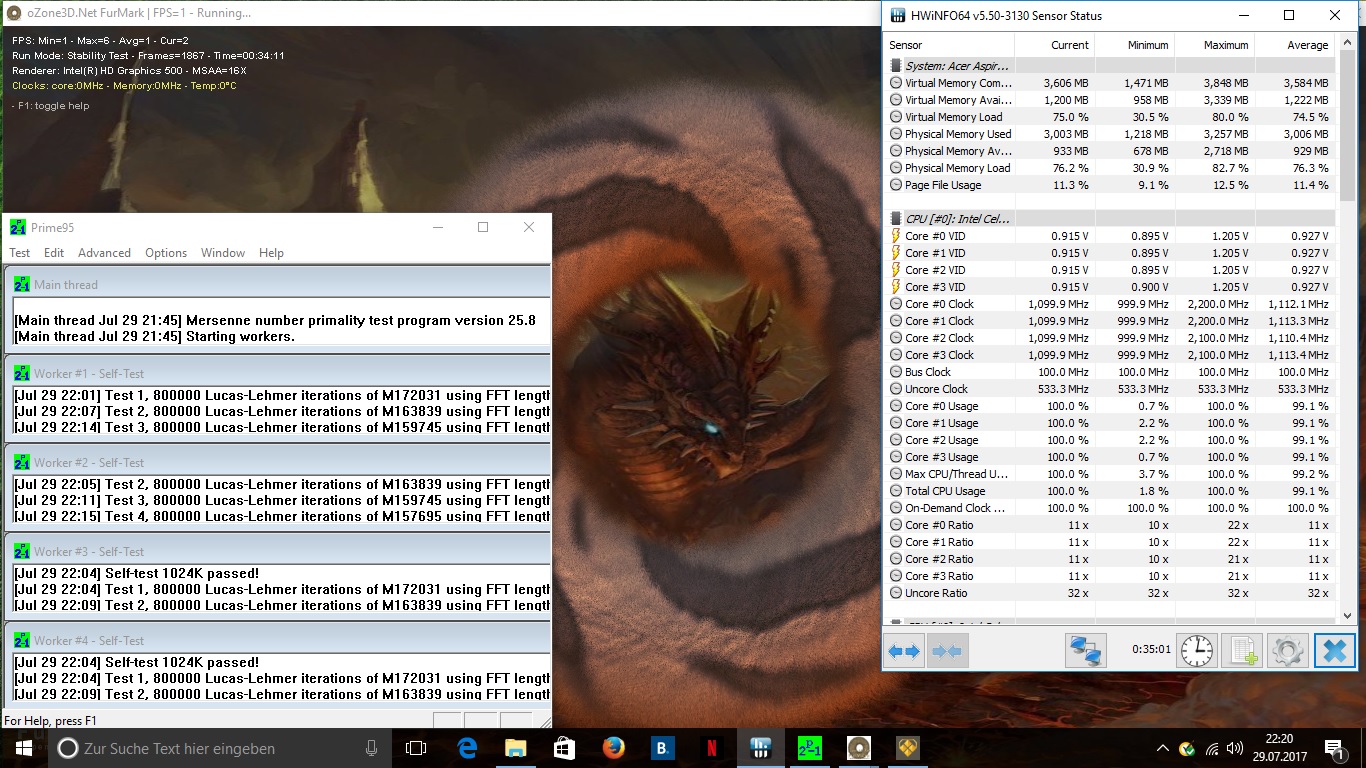Switch to Prime95 via its taskbar icon
The height and width of the screenshot is (768, 1366).
coord(809,748)
